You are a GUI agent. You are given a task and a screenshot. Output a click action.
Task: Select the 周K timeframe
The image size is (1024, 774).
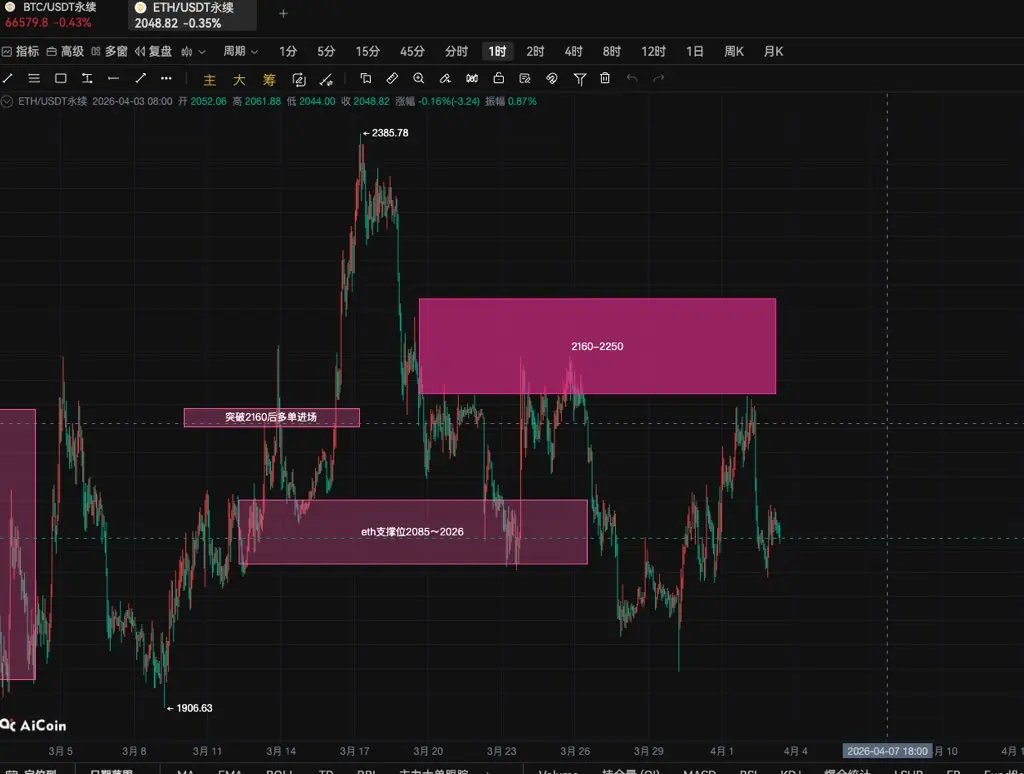(734, 51)
